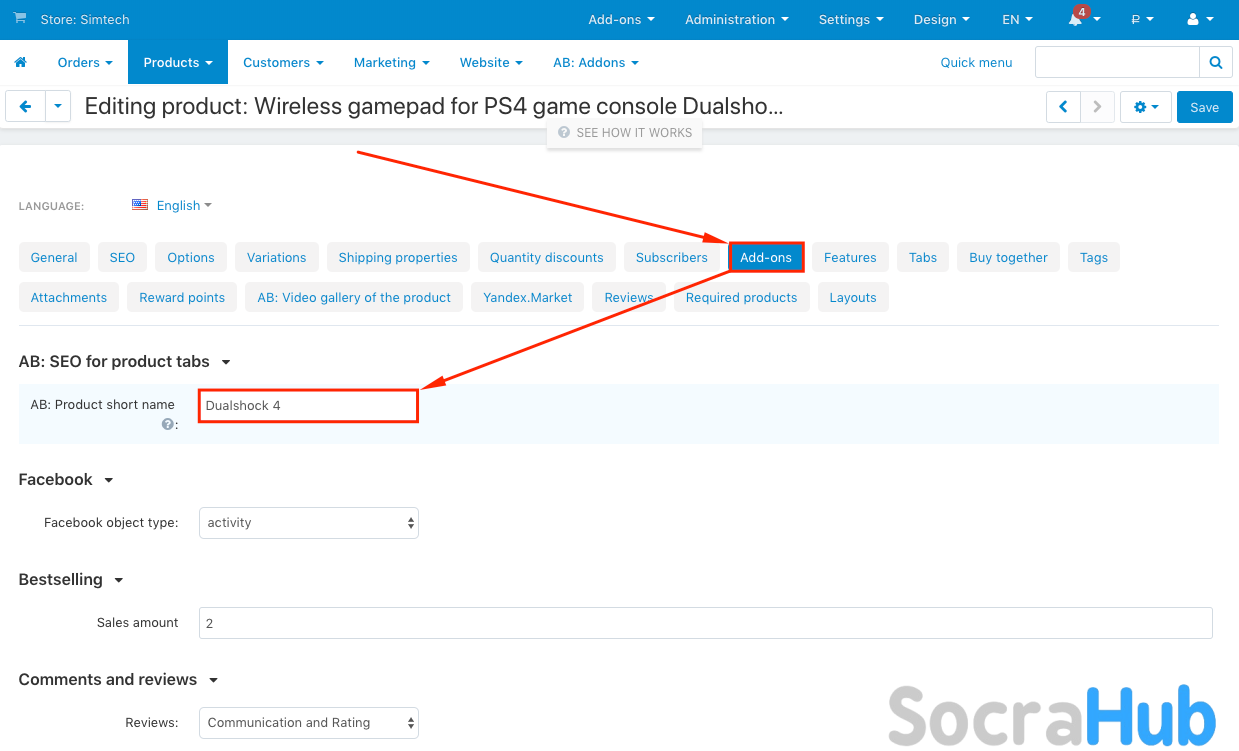1239x751 pixels.
Task: Click the Sales amount input field
Action: (705, 623)
